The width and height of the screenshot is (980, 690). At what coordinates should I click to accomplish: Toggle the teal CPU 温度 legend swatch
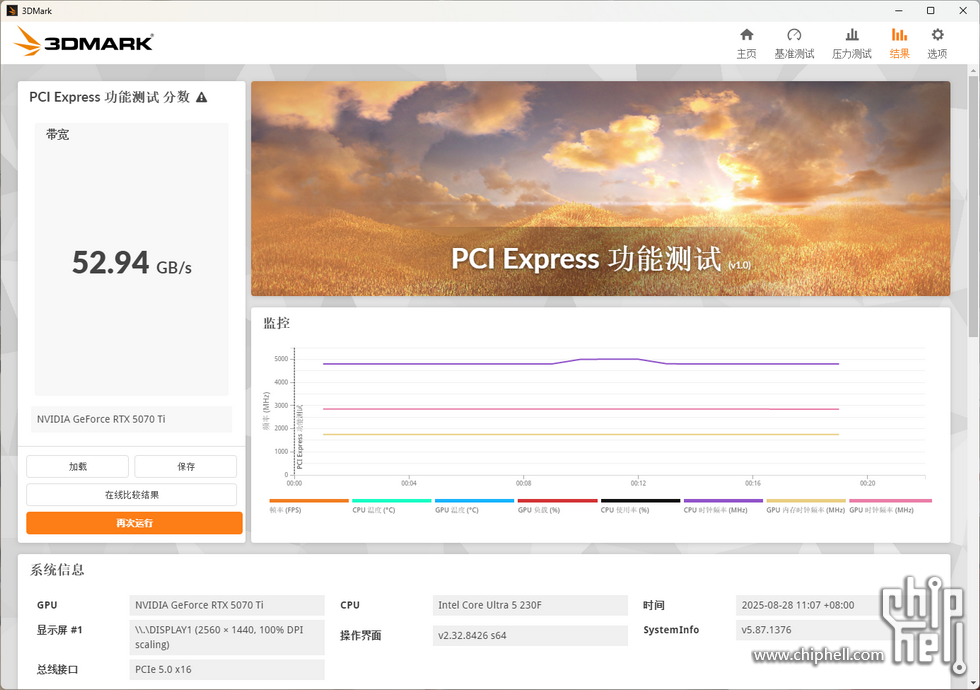point(392,501)
